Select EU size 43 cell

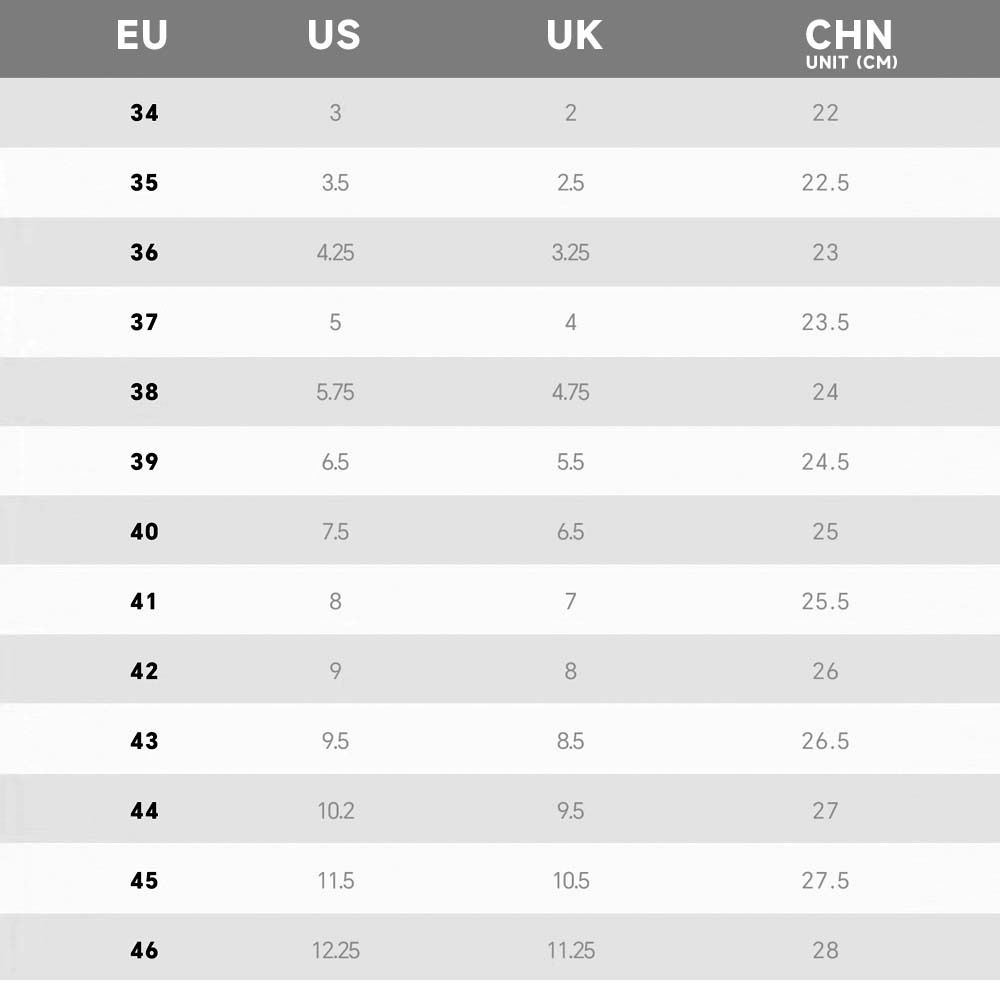pyautogui.click(x=144, y=741)
